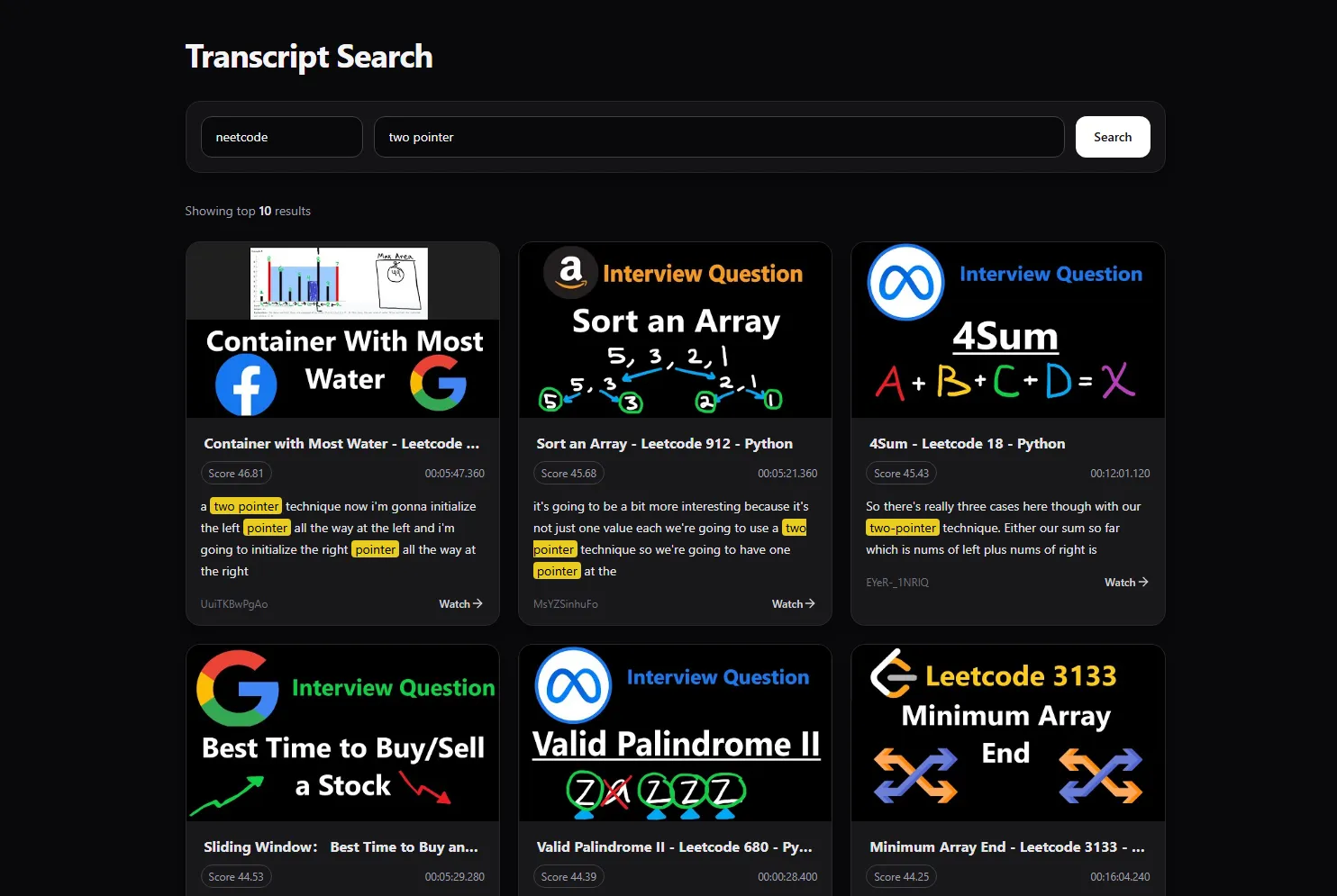This screenshot has height=896, width=1337.
Task: Click the timestamp 00:12:01.120 on the 4Sum card
Action: [x=1118, y=473]
